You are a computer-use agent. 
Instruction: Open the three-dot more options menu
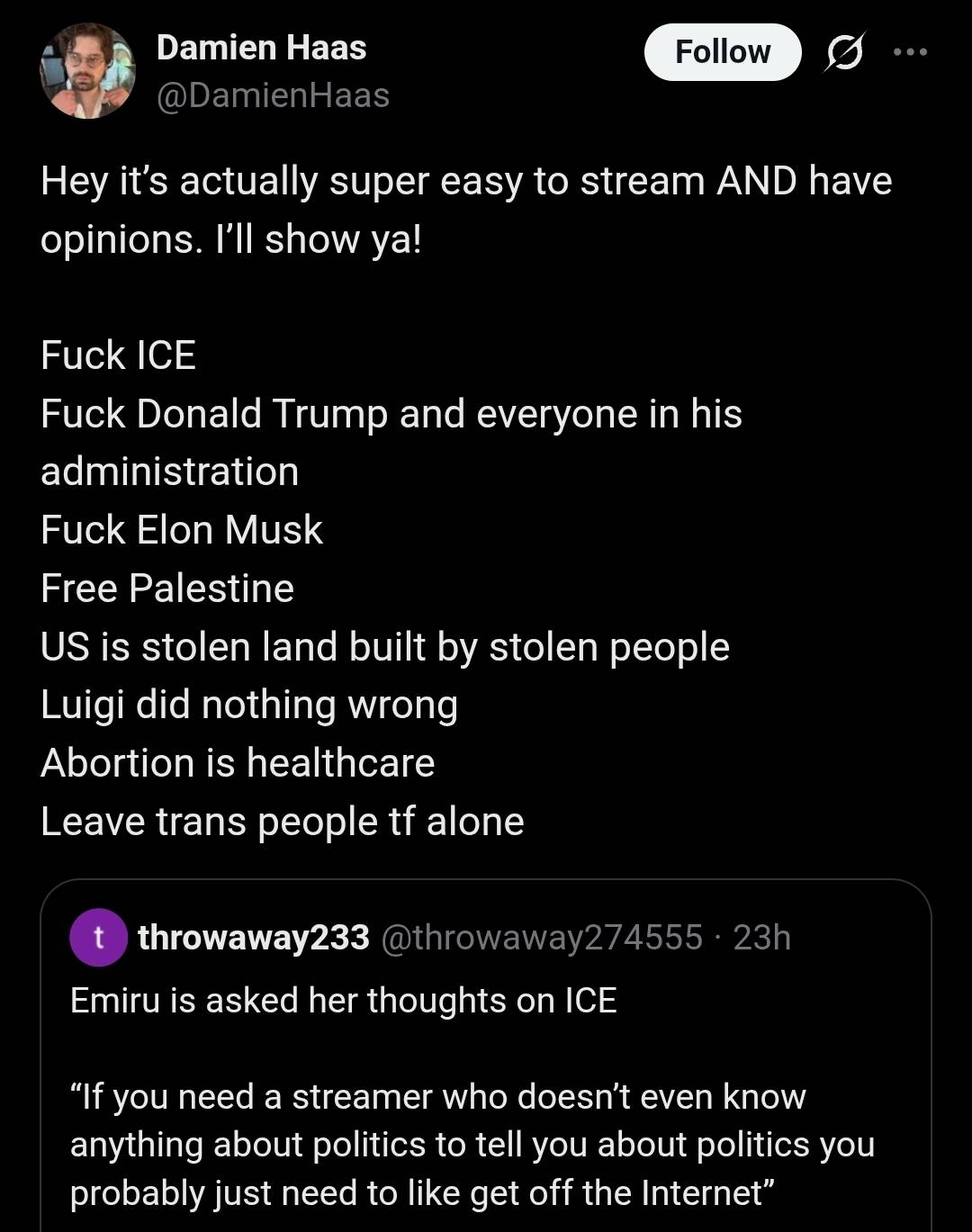click(910, 52)
